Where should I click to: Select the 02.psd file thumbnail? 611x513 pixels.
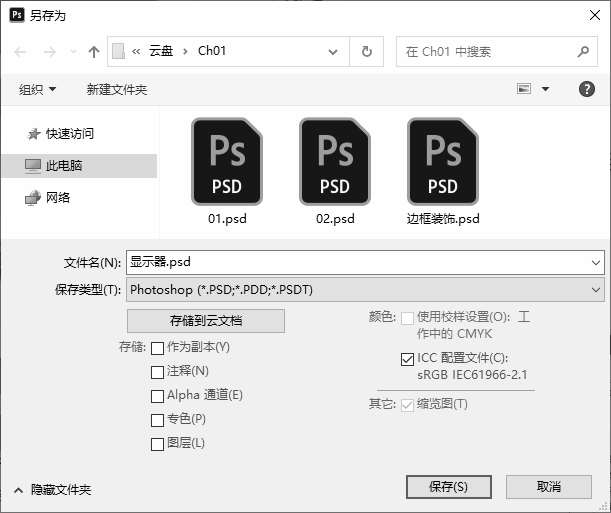335,162
